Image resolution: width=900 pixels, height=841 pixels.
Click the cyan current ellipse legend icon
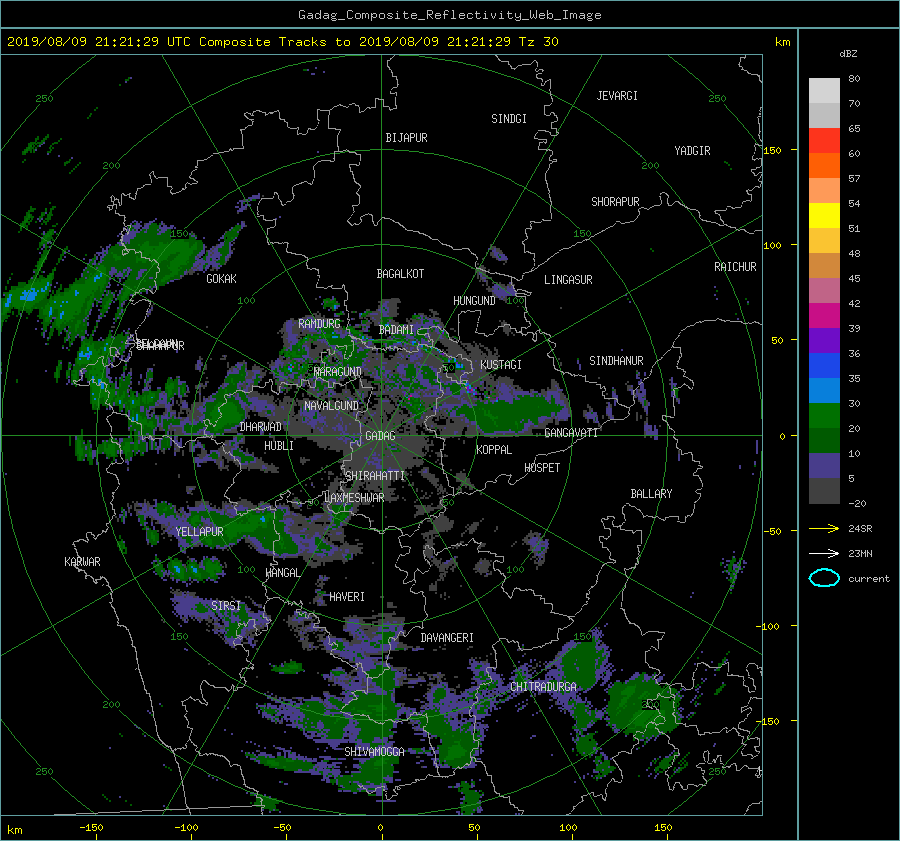(x=824, y=578)
